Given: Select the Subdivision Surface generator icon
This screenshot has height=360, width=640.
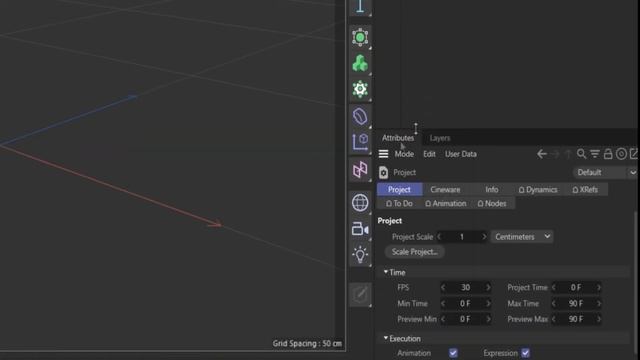Looking at the screenshot, I should (x=360, y=37).
